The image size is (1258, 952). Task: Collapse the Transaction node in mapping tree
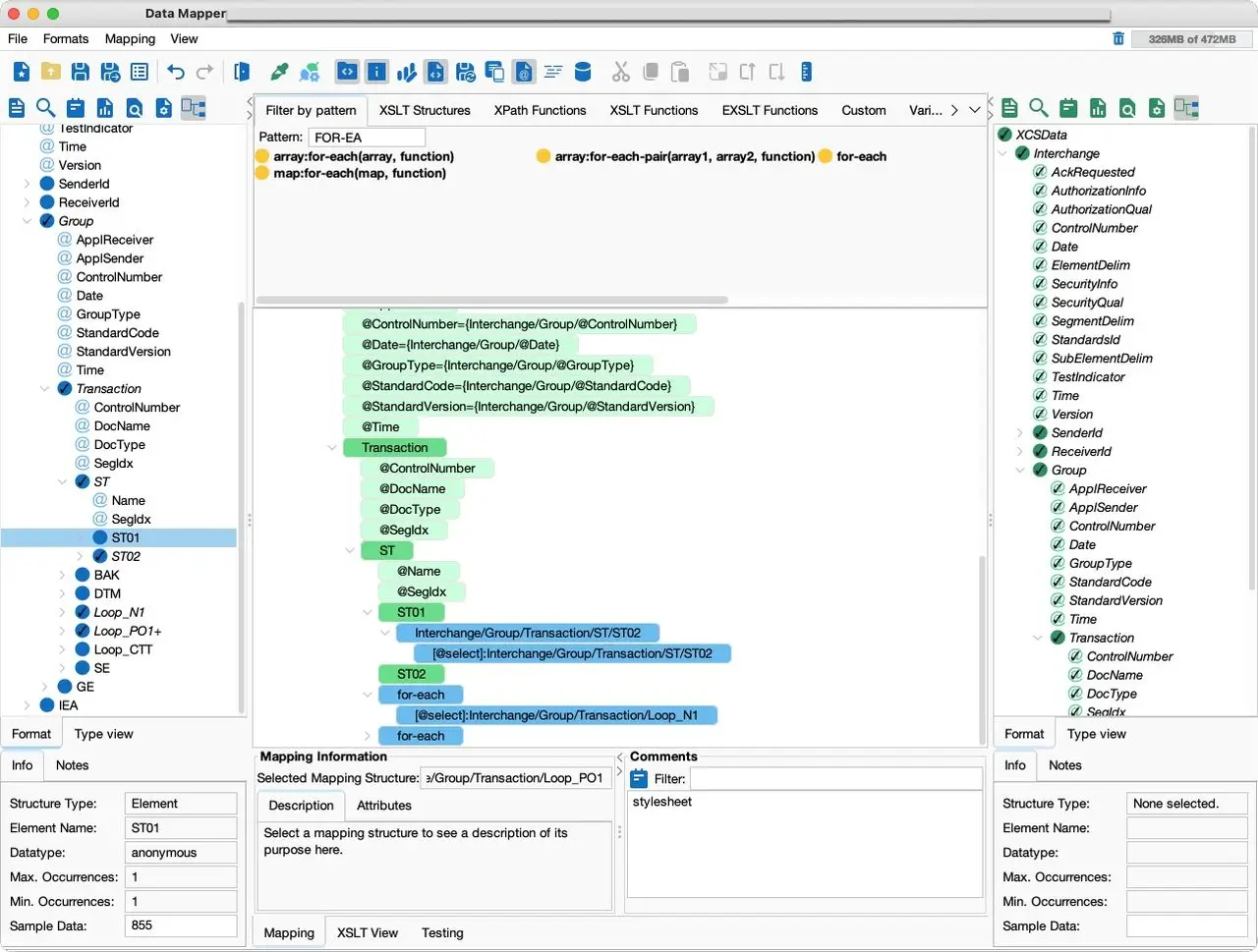(x=332, y=448)
